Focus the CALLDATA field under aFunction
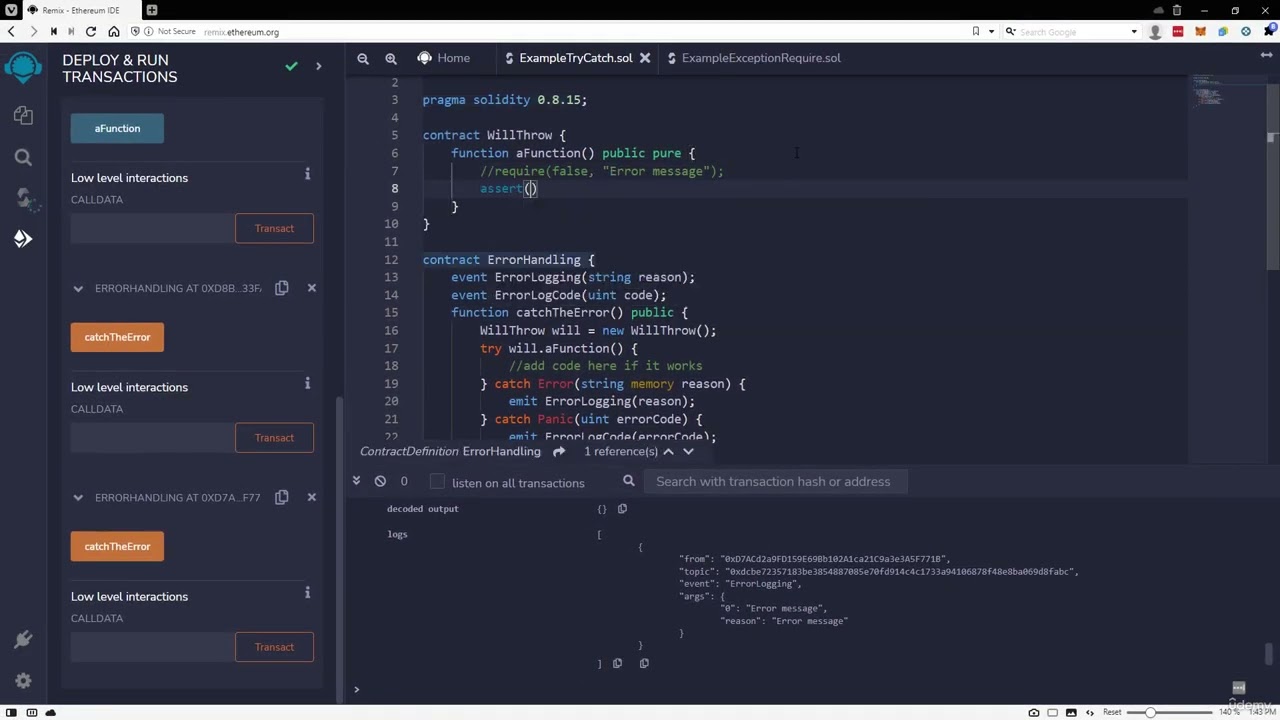 pos(152,228)
